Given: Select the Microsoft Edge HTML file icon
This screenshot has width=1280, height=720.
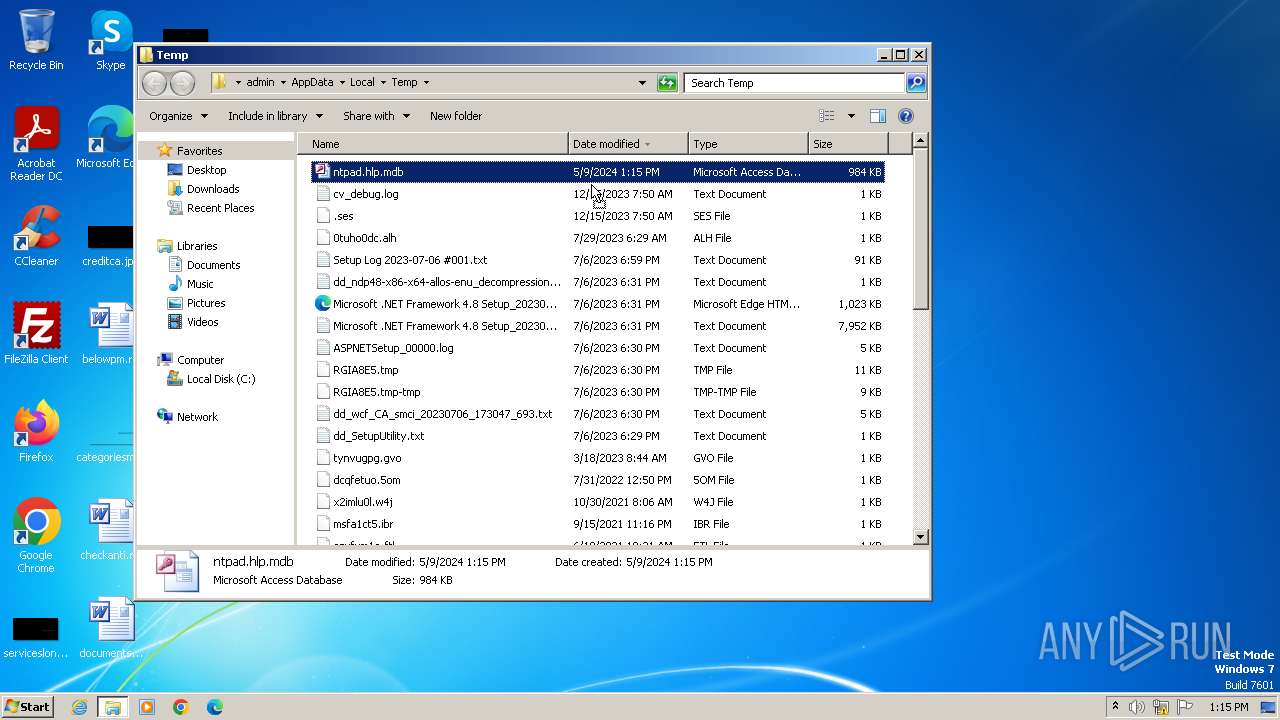Looking at the screenshot, I should [322, 304].
